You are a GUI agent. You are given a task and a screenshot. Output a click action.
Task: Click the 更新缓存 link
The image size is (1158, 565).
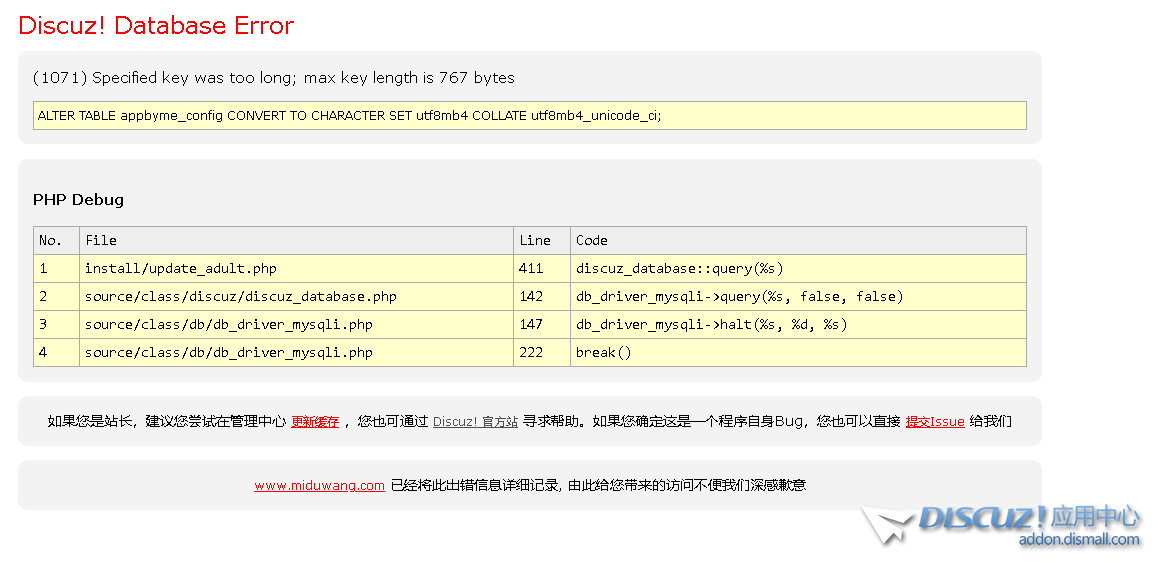315,422
